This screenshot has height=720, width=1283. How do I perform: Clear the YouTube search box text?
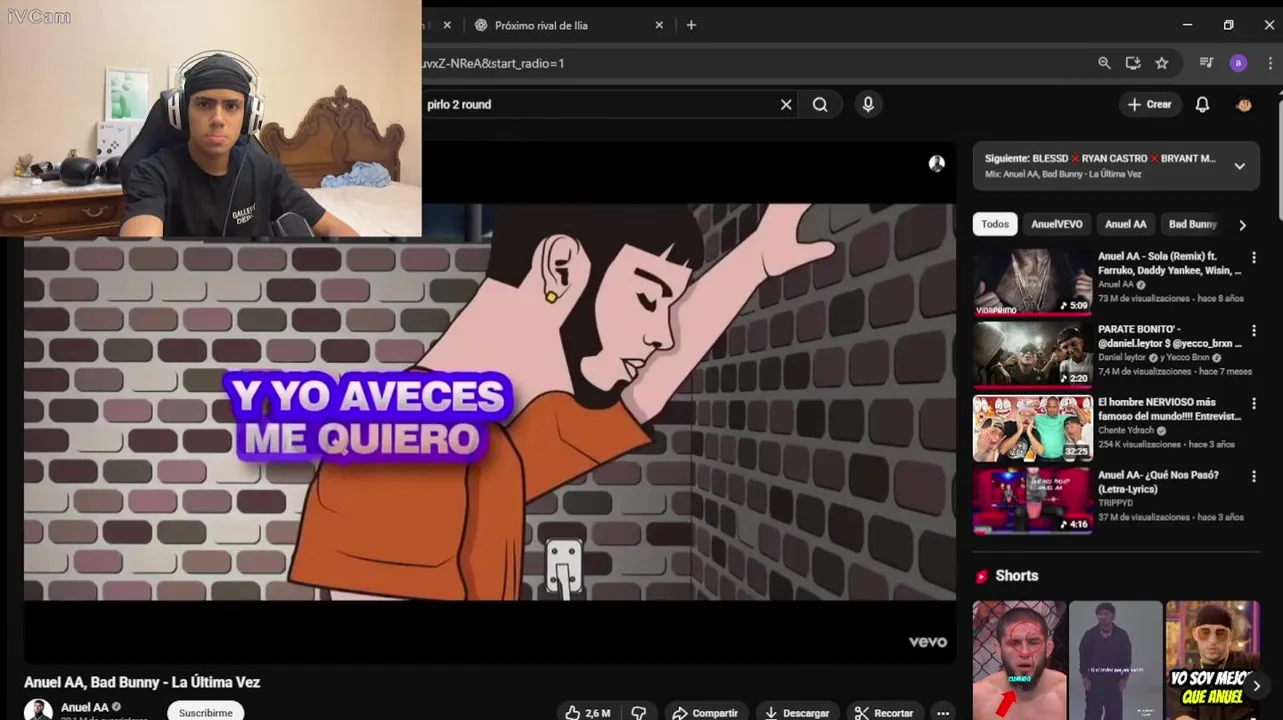pos(786,104)
